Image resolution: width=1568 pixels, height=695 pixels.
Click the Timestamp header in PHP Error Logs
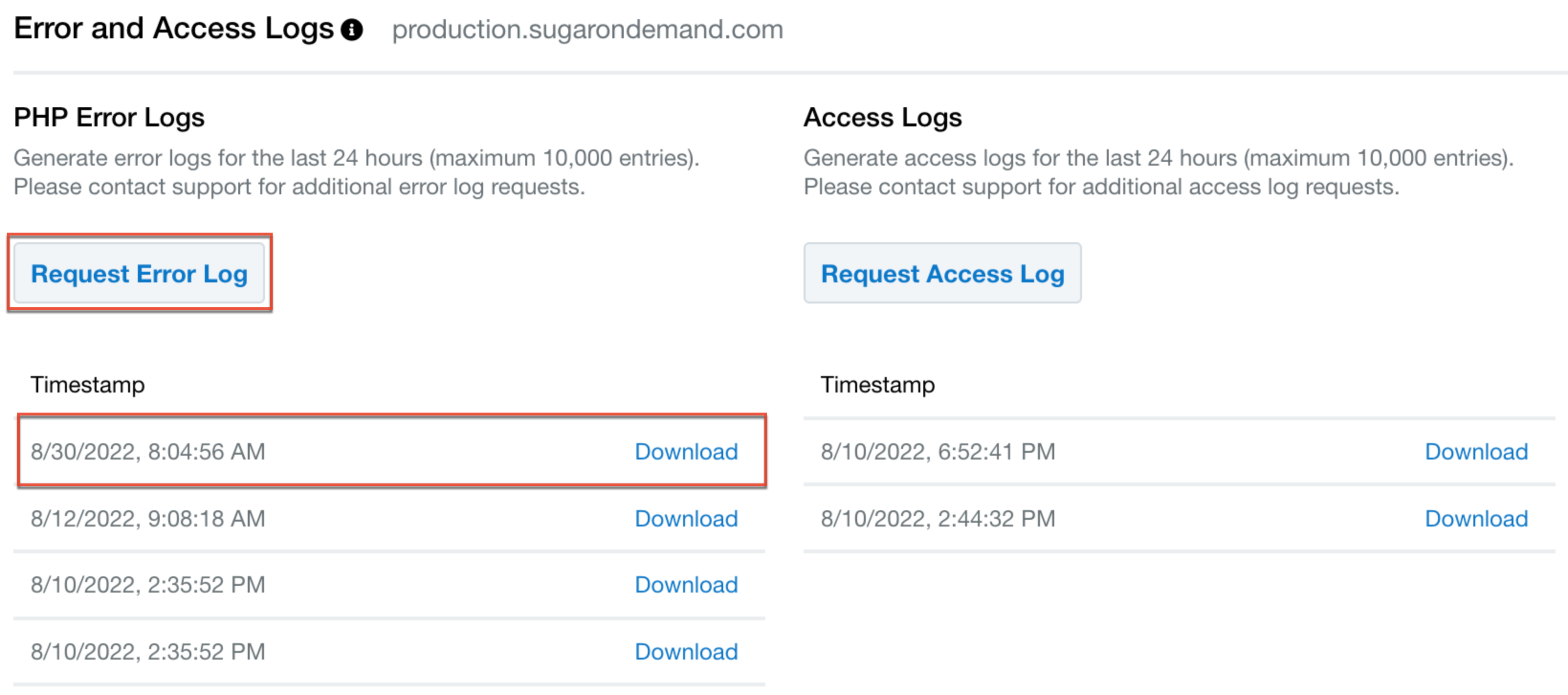[x=88, y=384]
